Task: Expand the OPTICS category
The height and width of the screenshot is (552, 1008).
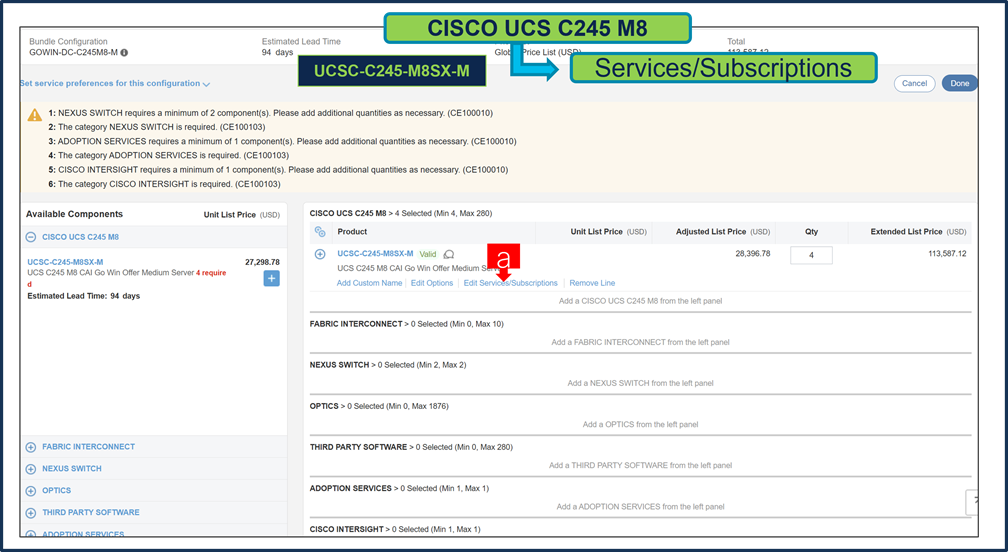Action: 31,490
